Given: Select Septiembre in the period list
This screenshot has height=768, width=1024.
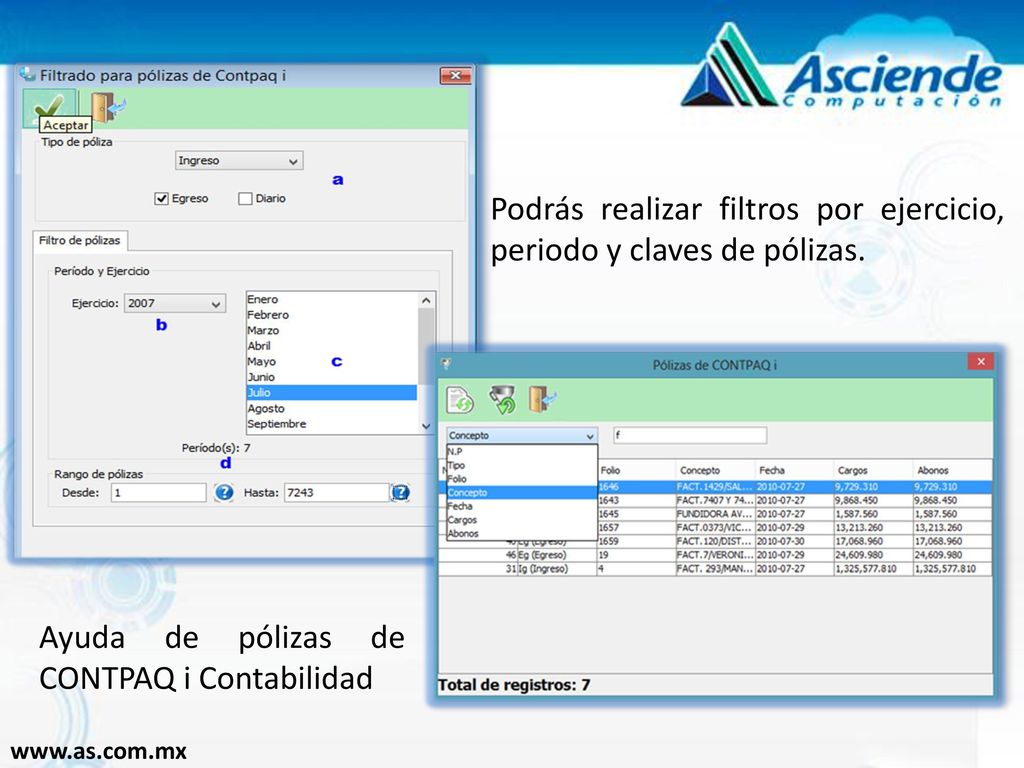Looking at the screenshot, I should click(332, 424).
